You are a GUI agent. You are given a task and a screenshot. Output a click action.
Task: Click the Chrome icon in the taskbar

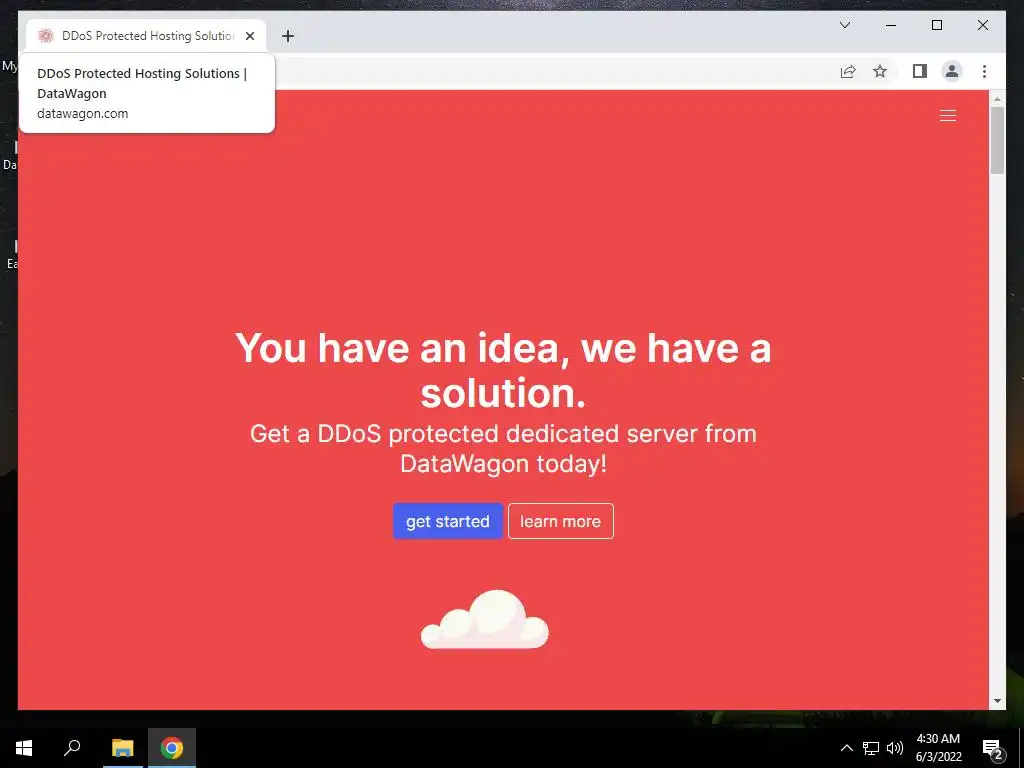(172, 748)
